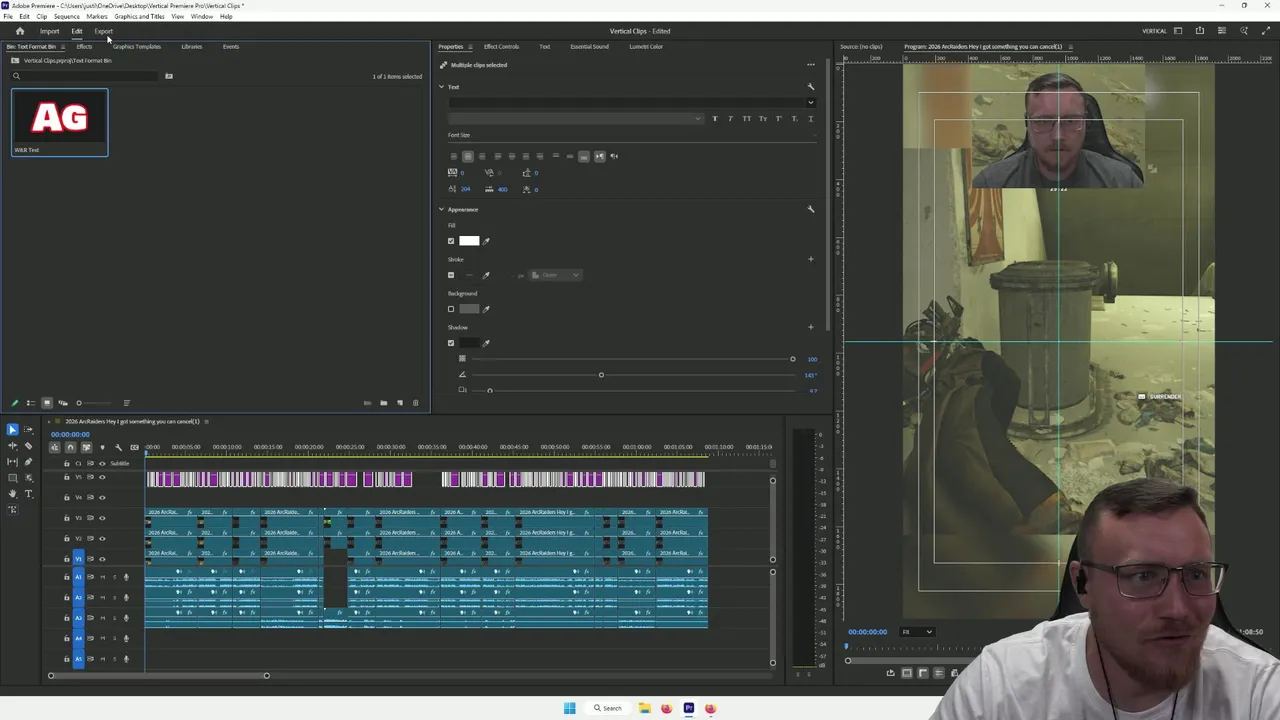This screenshot has height=720, width=1280.
Task: Toggle V5 track output eye
Action: (x=102, y=477)
